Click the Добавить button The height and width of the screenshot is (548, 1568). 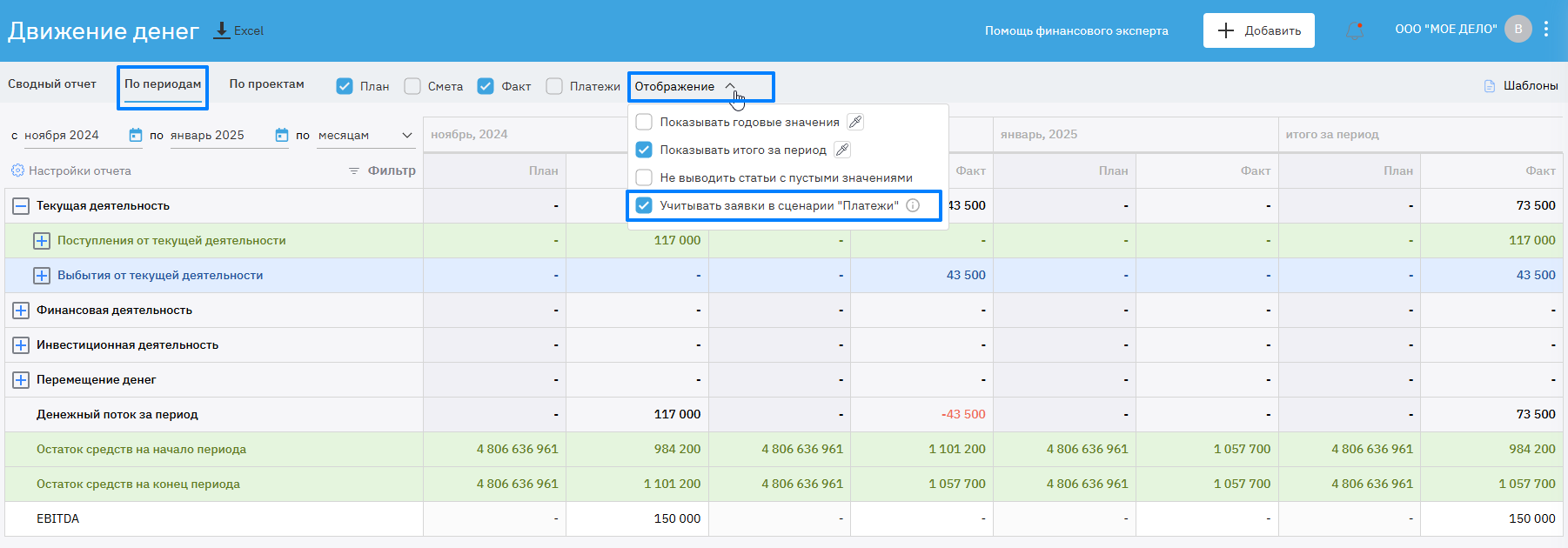(1258, 30)
